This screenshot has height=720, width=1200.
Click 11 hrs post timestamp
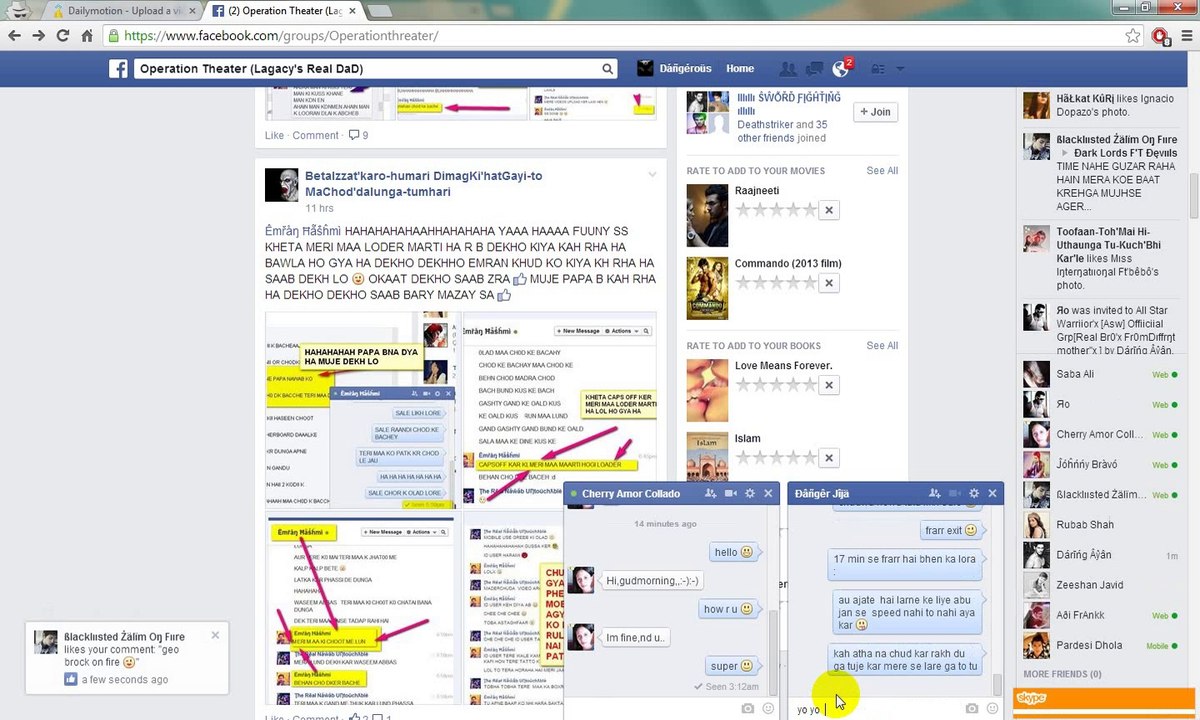coord(319,208)
